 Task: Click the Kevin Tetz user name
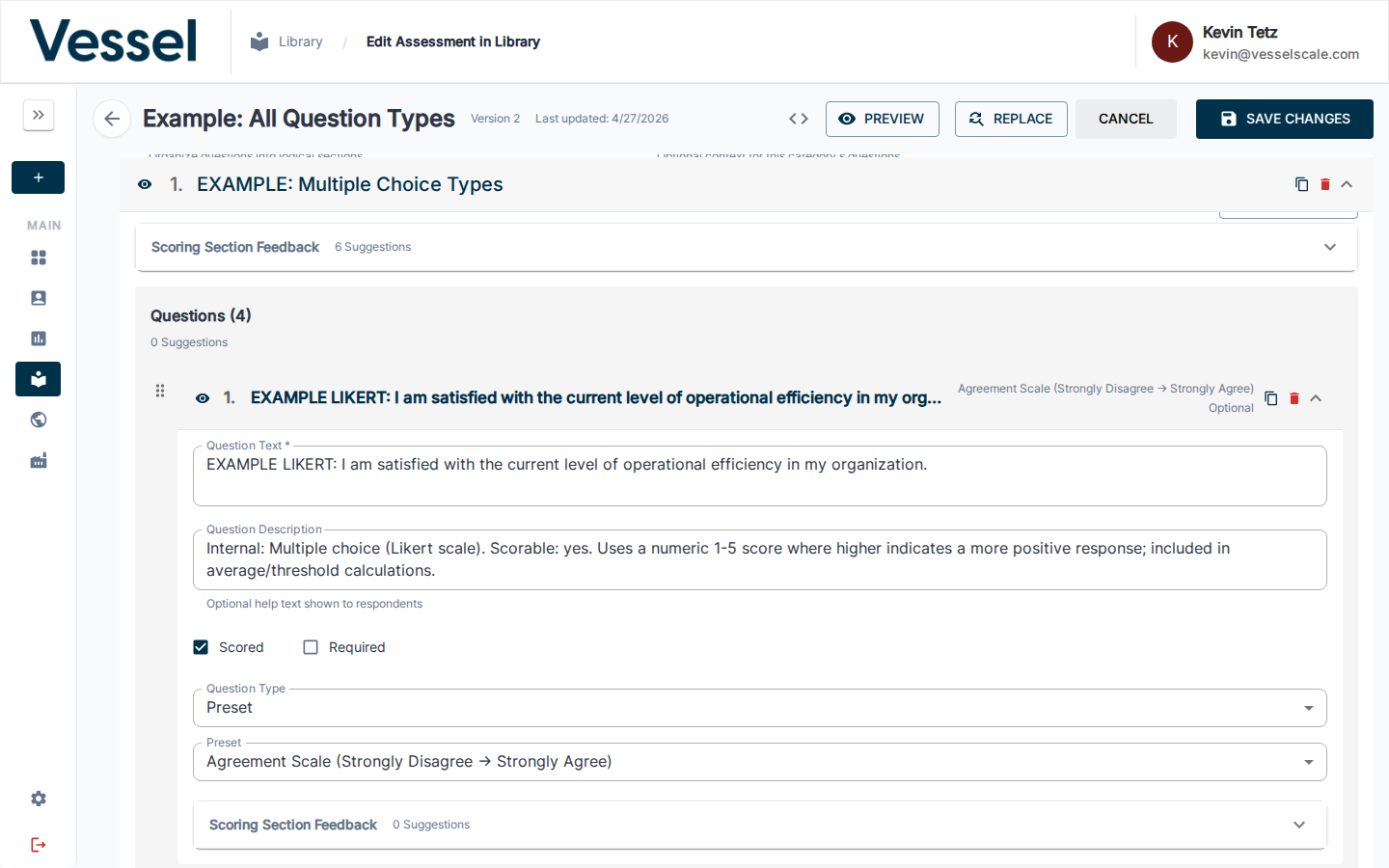click(x=1239, y=32)
